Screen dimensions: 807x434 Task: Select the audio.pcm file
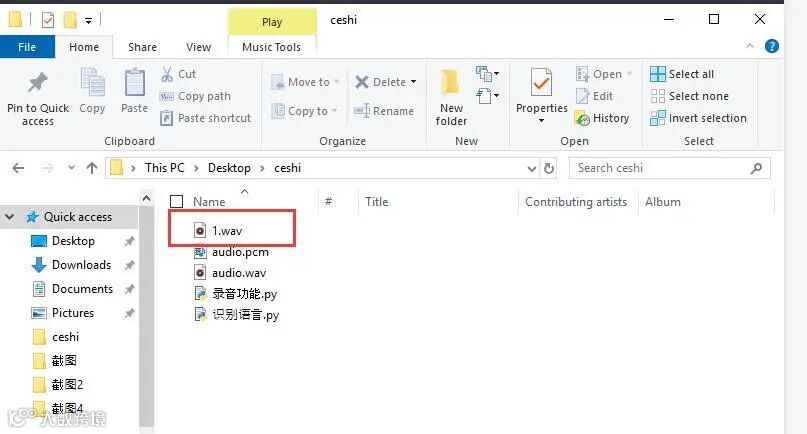coord(231,252)
